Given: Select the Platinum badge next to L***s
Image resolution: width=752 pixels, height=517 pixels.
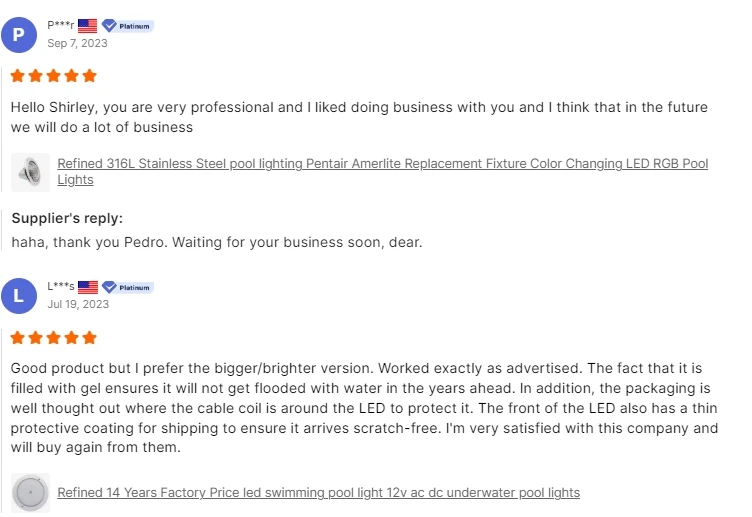Looking at the screenshot, I should click(x=128, y=287).
